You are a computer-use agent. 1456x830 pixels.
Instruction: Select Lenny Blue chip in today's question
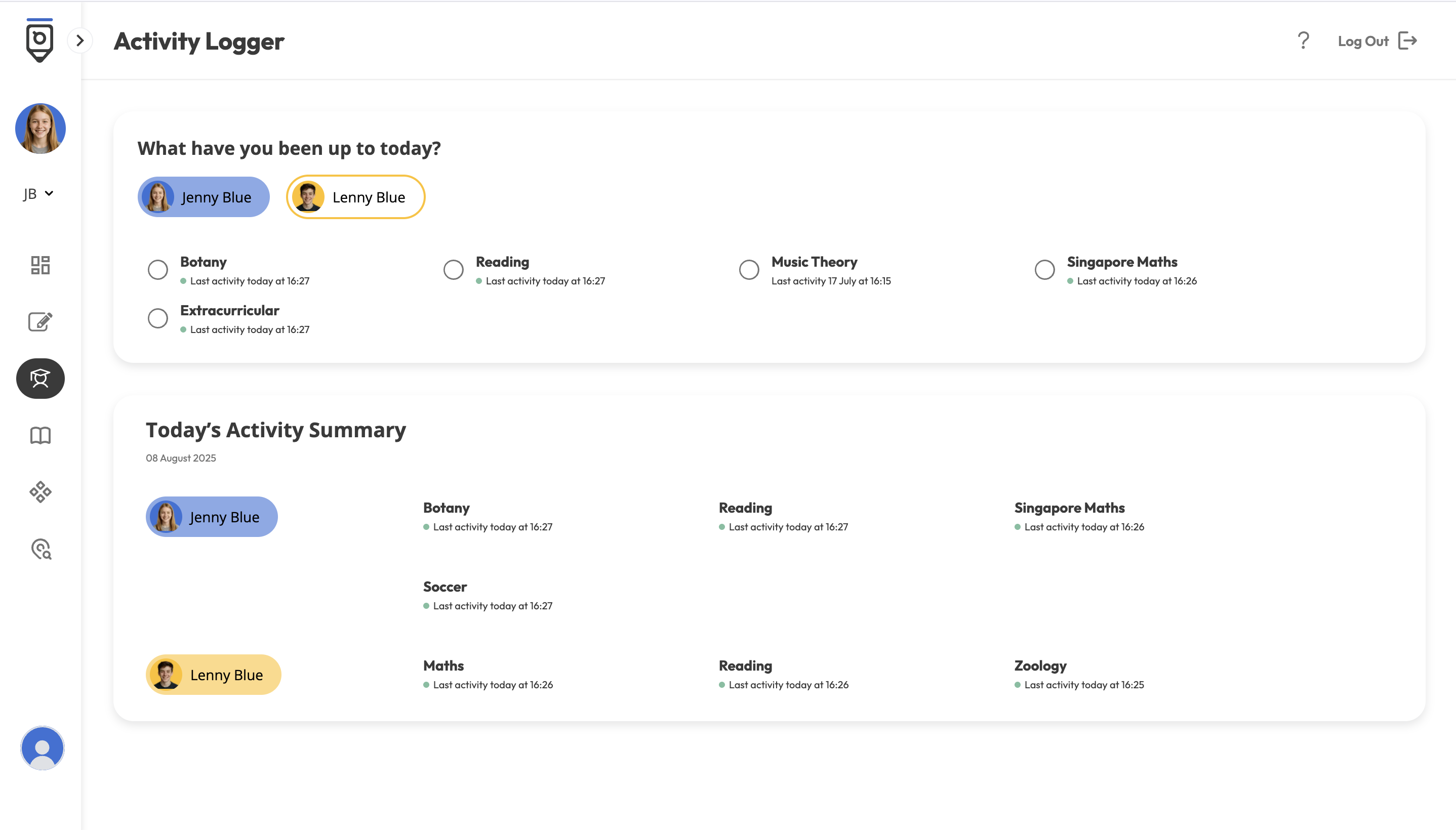pyautogui.click(x=356, y=197)
